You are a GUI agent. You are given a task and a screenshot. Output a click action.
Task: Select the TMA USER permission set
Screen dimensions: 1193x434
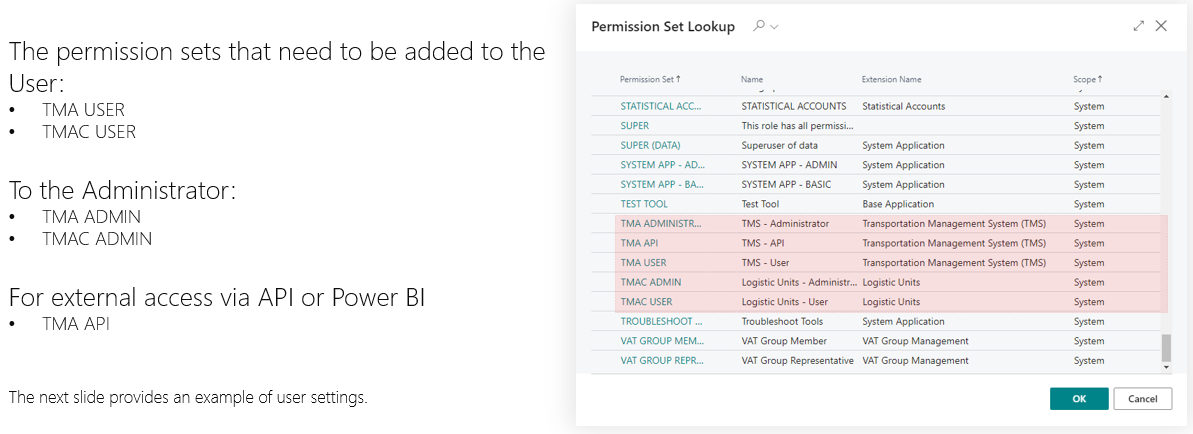click(643, 263)
